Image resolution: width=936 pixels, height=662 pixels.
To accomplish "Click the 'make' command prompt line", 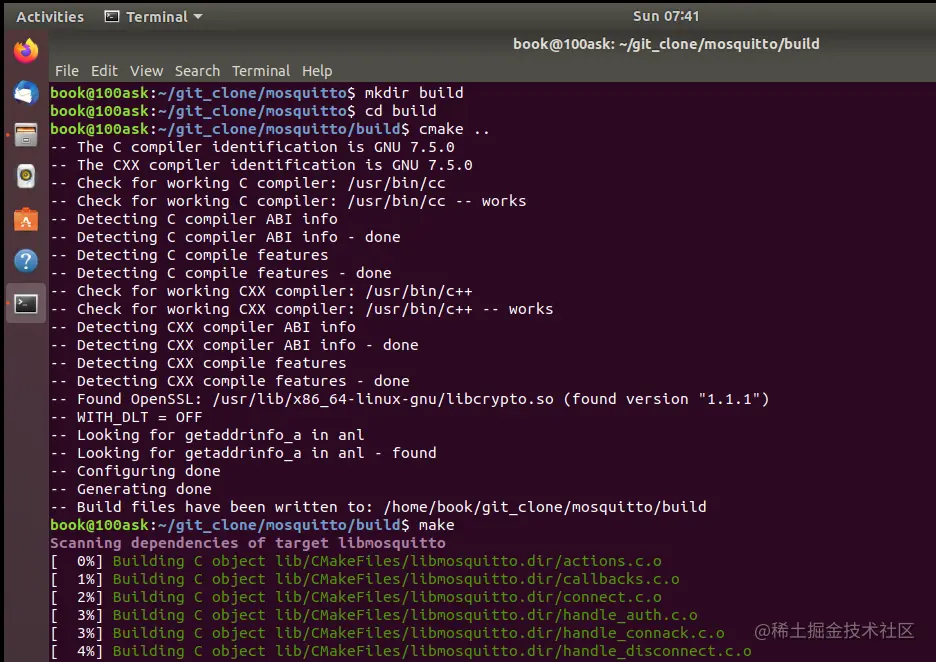I will click(252, 525).
